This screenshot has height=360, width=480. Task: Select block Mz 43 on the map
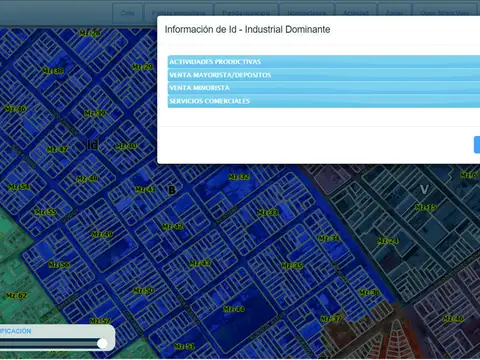(x=200, y=263)
